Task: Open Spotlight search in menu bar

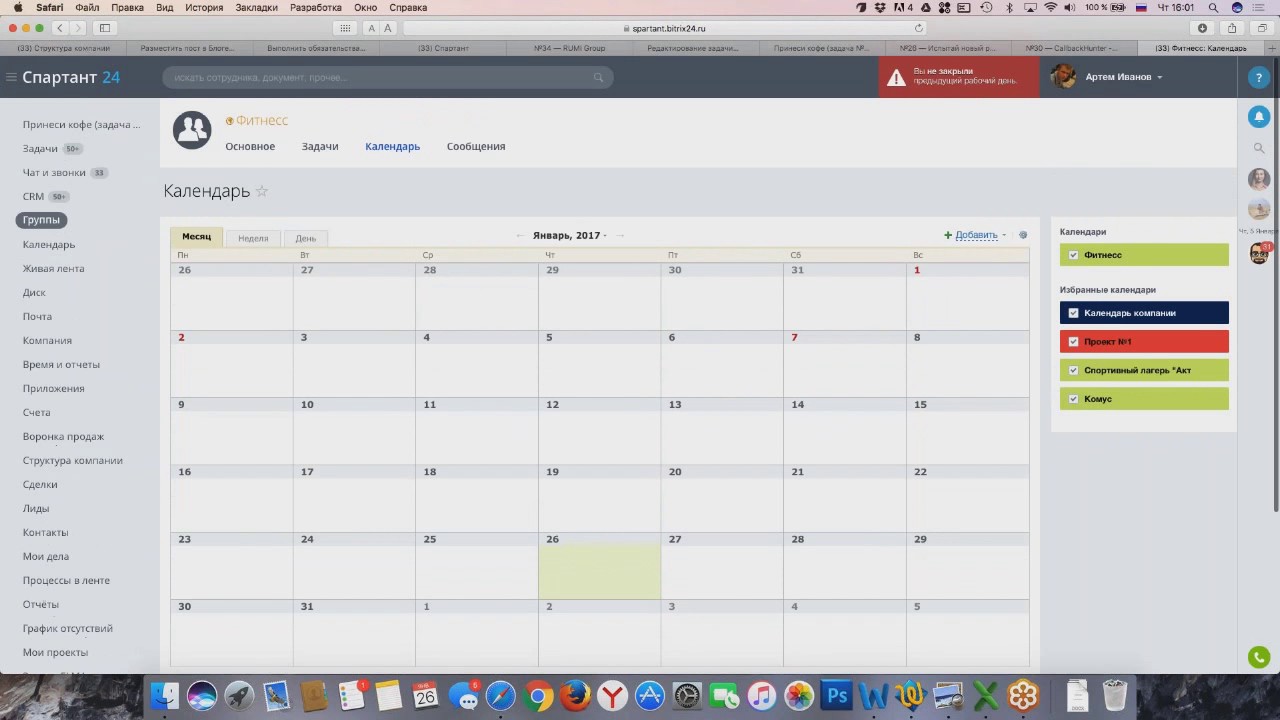Action: coord(1213,7)
